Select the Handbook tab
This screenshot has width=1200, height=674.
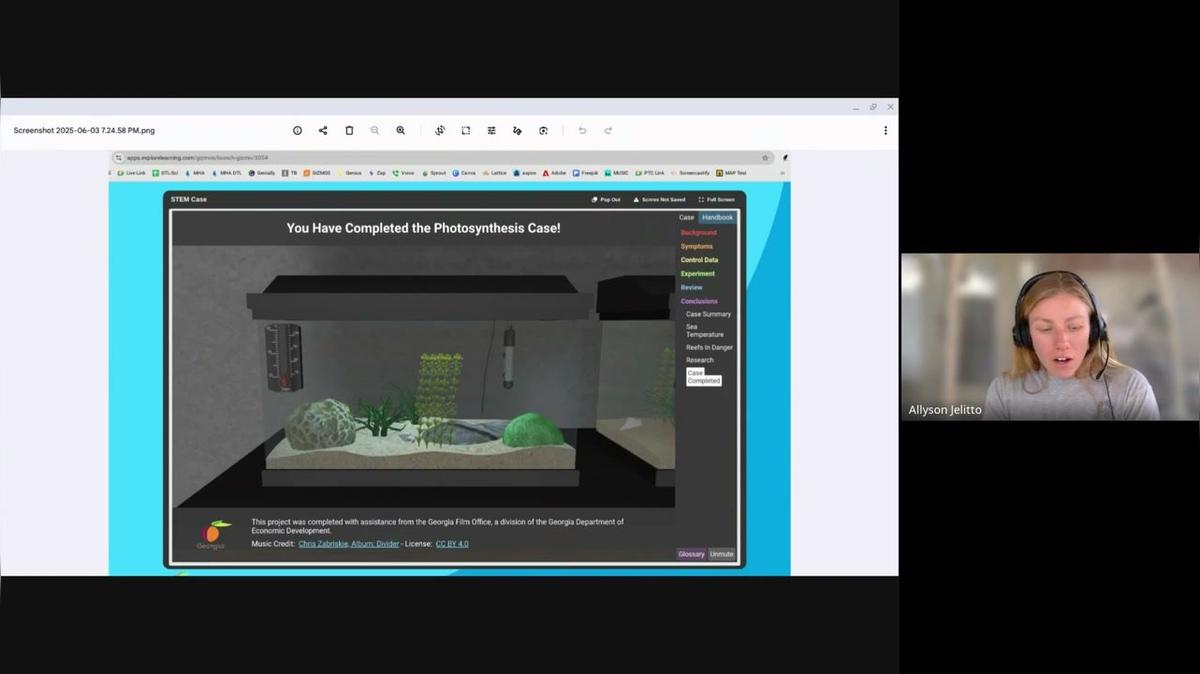pyautogui.click(x=717, y=217)
